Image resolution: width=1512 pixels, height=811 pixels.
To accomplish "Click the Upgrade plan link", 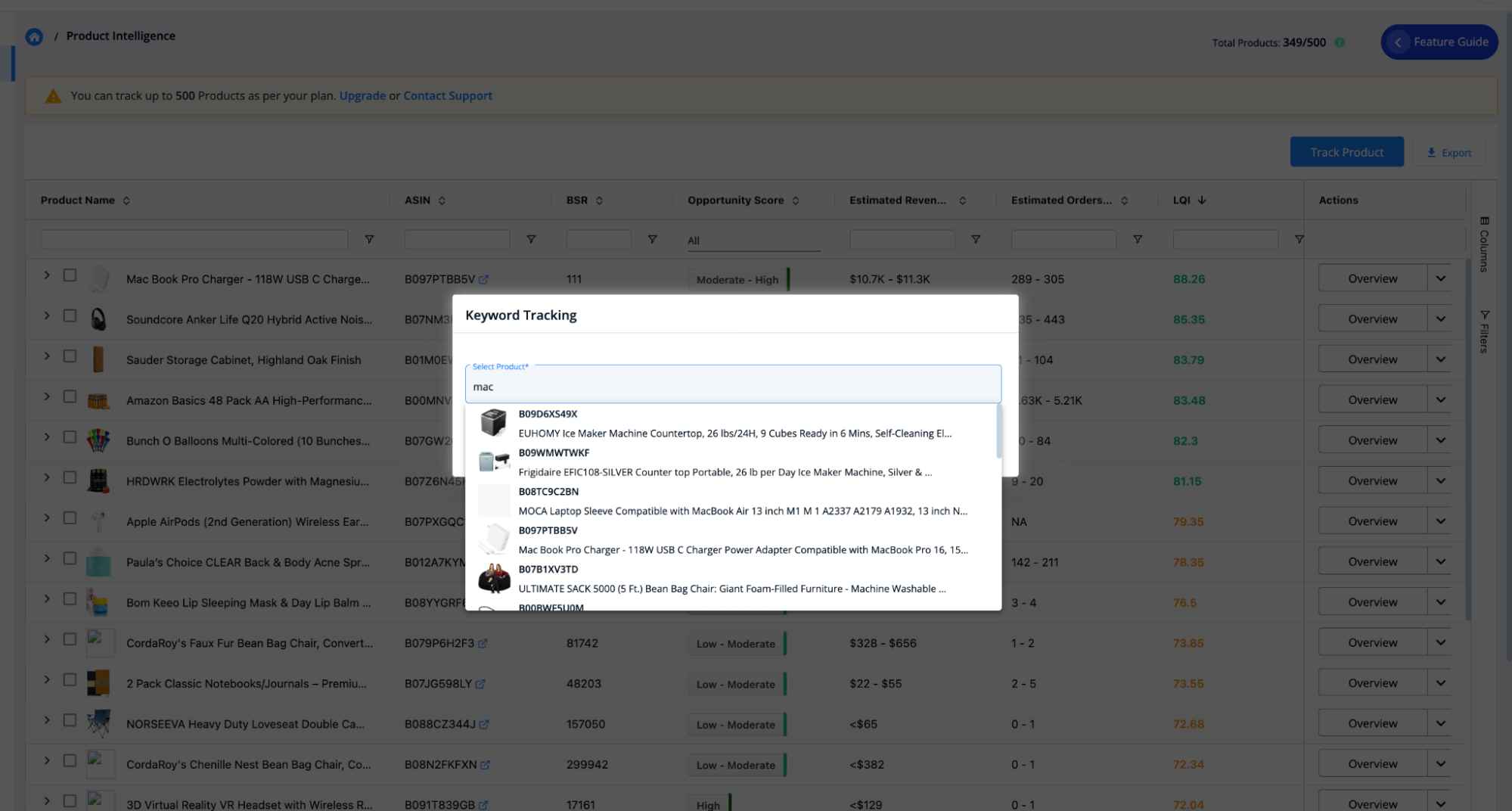I will coord(362,95).
